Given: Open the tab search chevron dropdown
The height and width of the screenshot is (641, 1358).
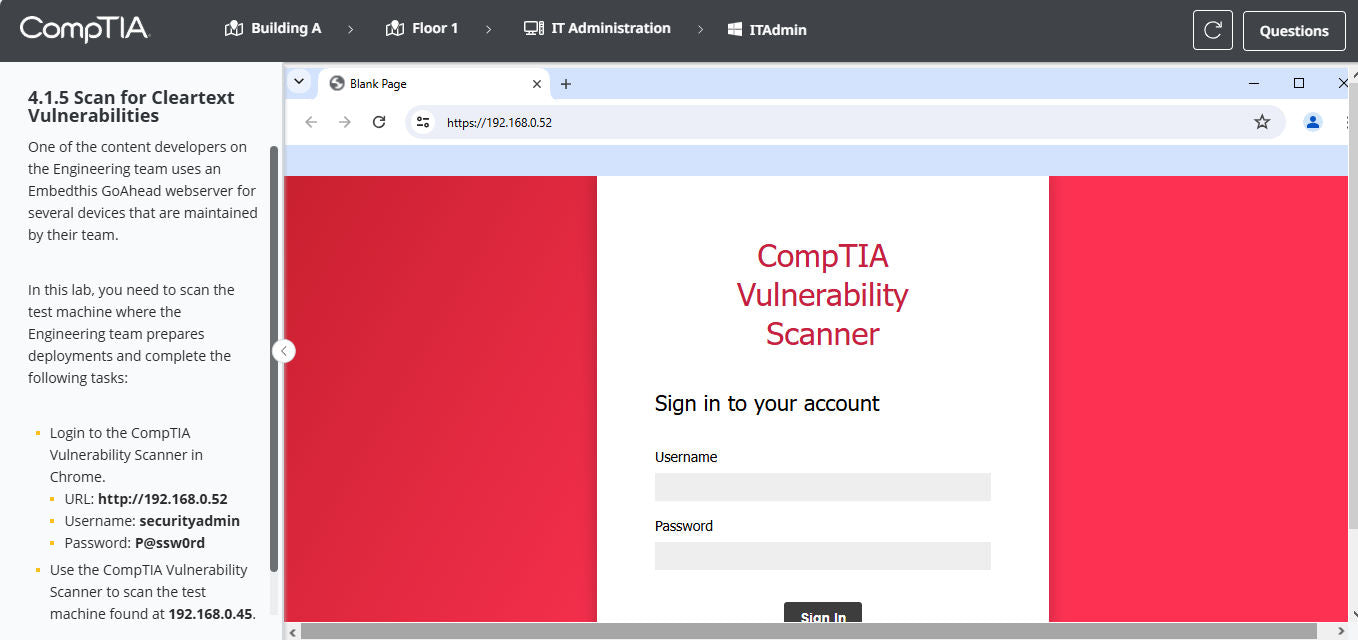Looking at the screenshot, I should 299,81.
